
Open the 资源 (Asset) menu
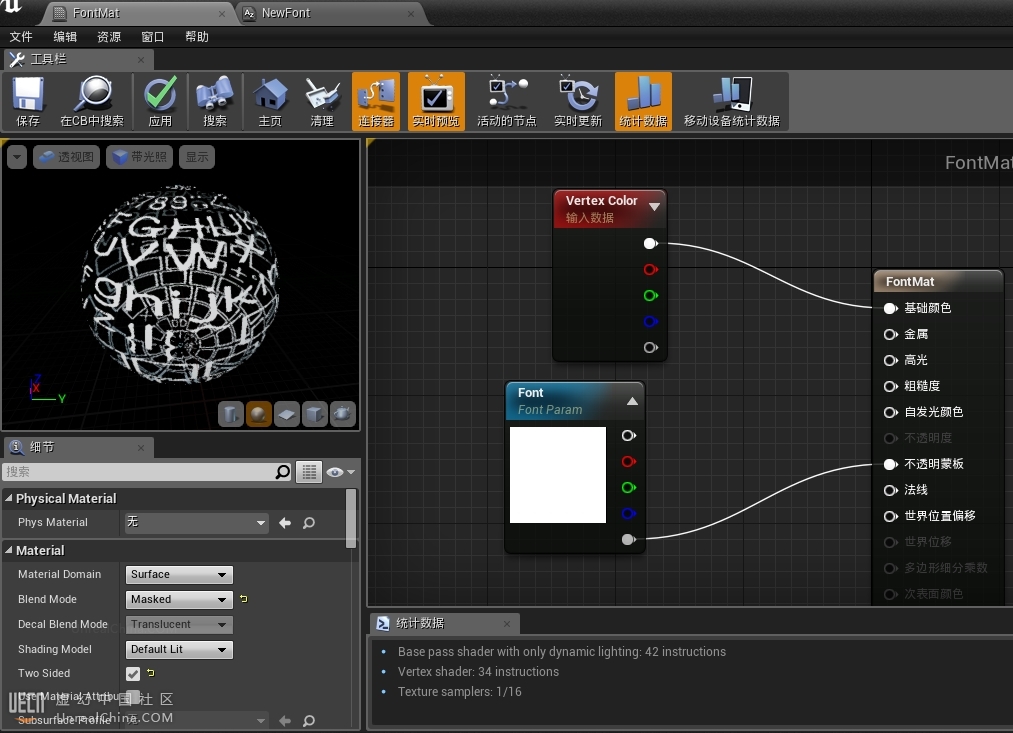[x=109, y=37]
